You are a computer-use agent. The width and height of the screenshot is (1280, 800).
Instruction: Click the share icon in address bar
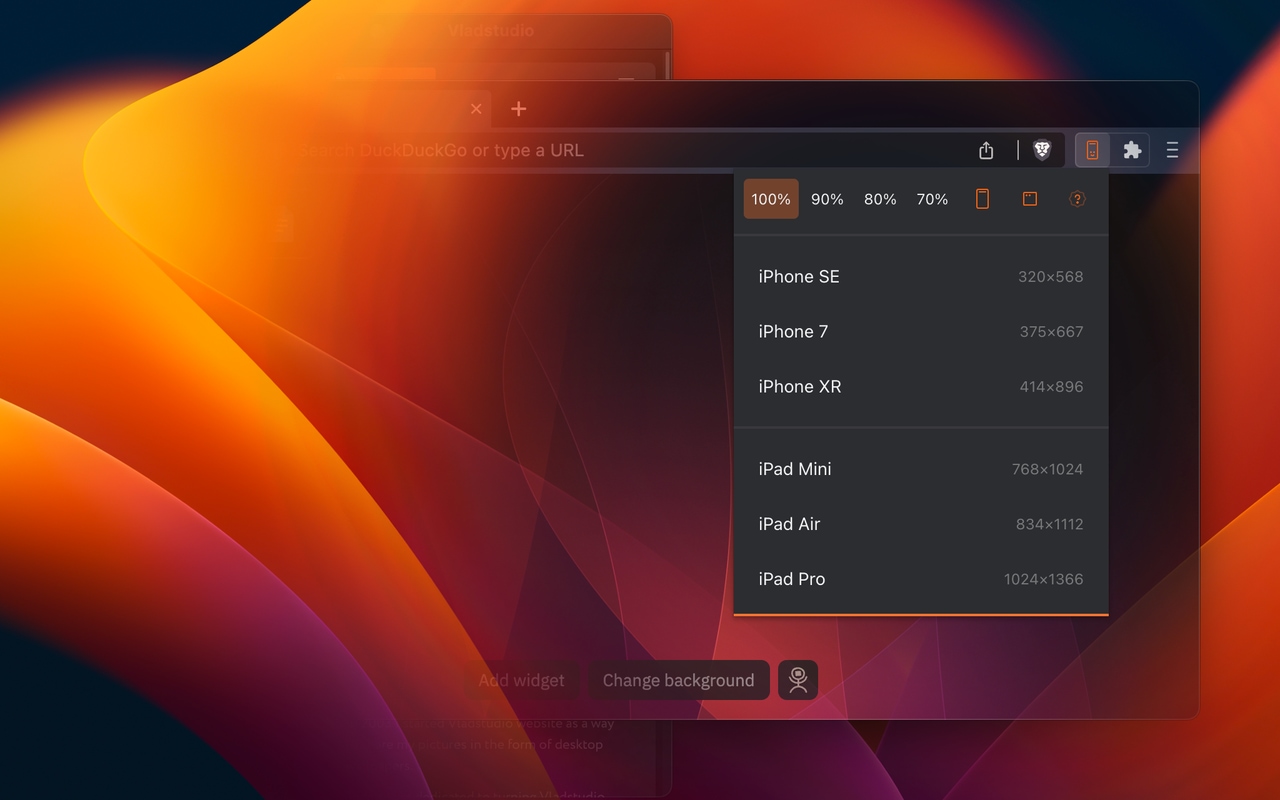pyautogui.click(x=986, y=150)
